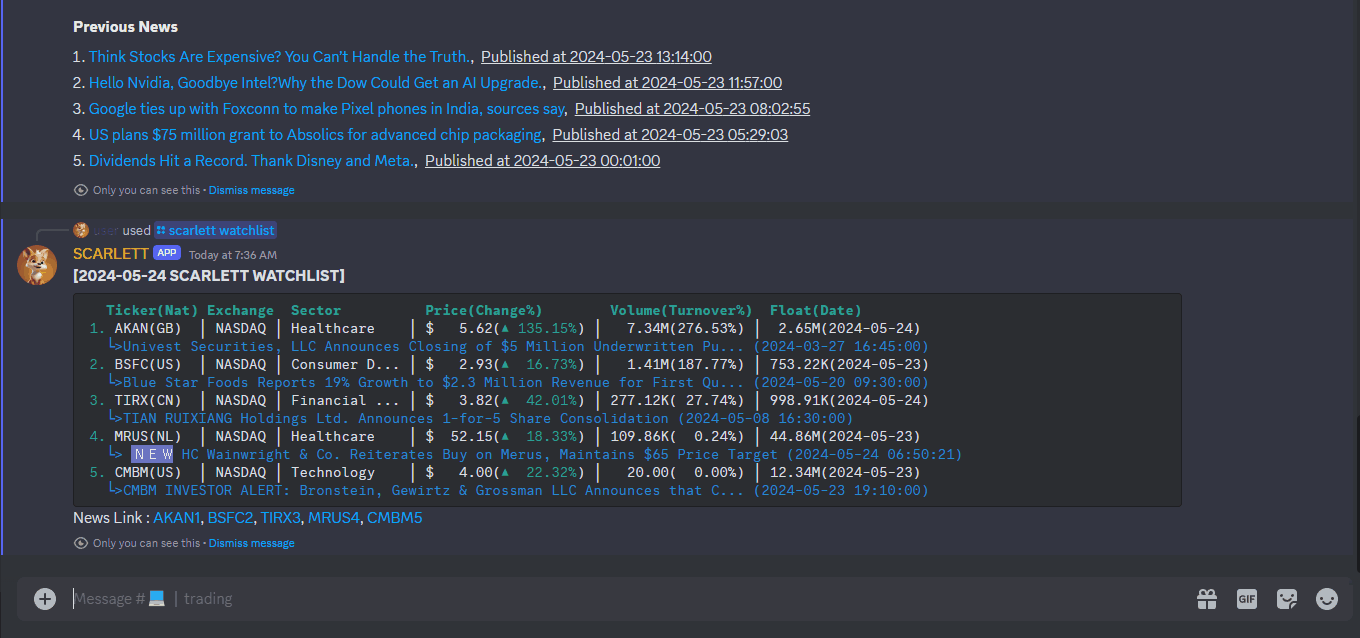Open Google ties up with Foxconn article
Viewport: 1360px width, 638px height.
pos(326,109)
